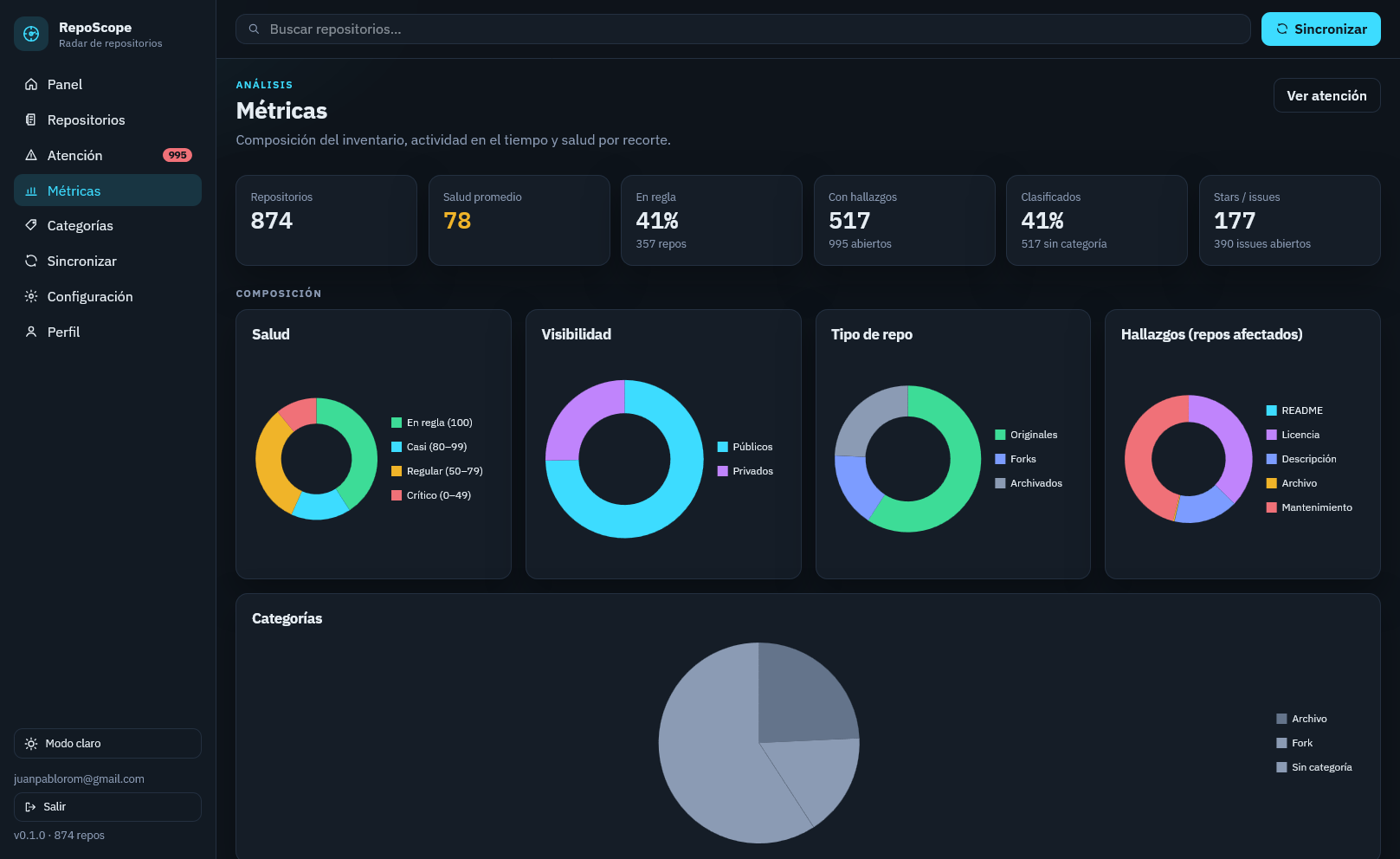Toggle the Originales legend entry
Screen dimensions: 1400x859
point(1026,435)
